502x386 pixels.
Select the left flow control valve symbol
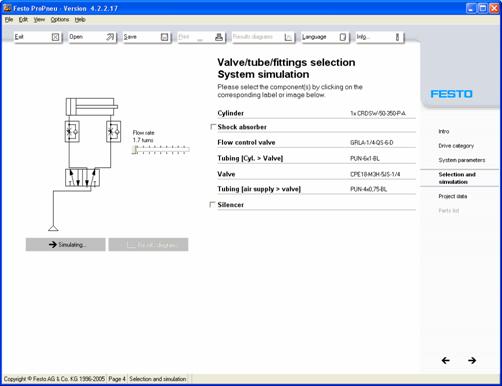pyautogui.click(x=72, y=132)
